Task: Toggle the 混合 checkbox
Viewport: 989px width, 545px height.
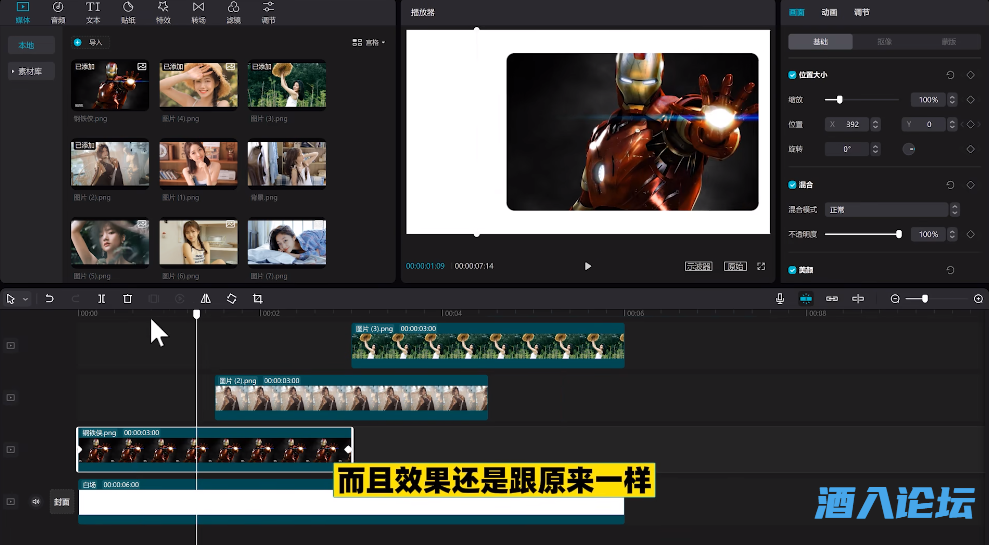Action: (793, 185)
